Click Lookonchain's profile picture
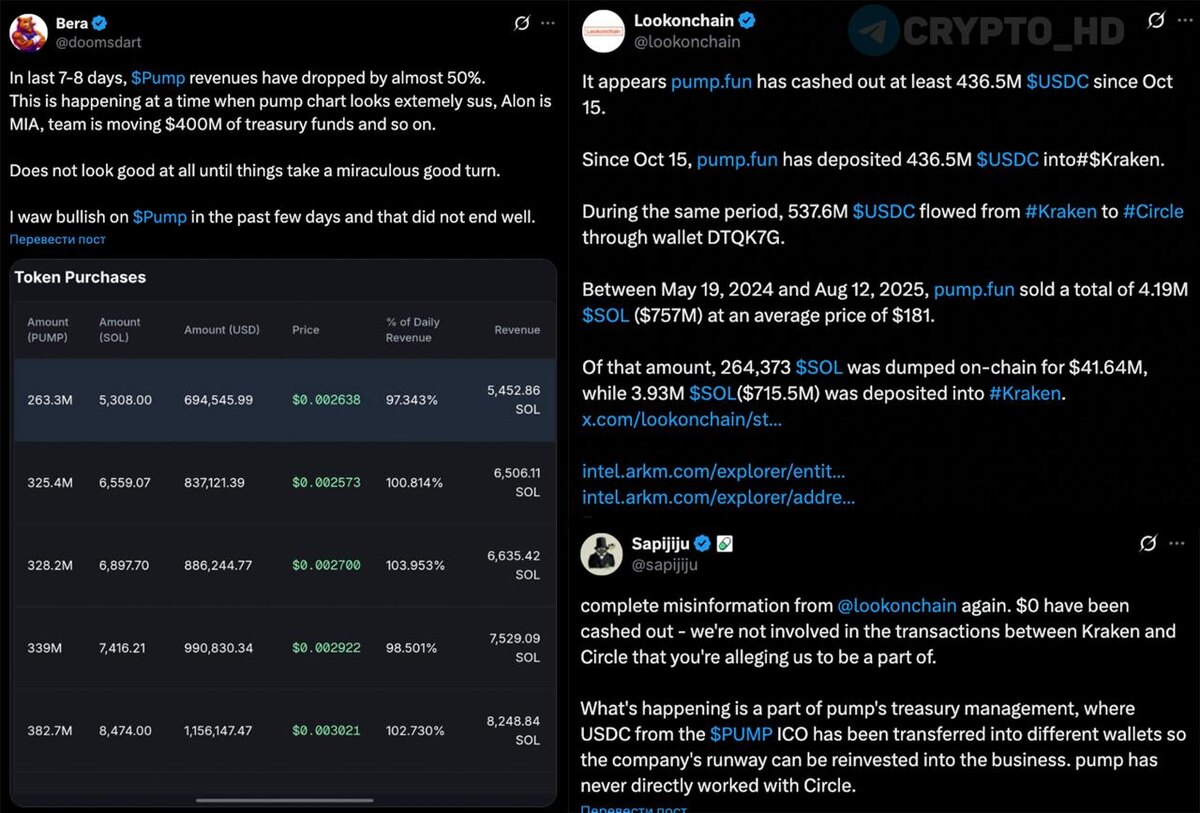This screenshot has width=1200, height=813. (603, 31)
